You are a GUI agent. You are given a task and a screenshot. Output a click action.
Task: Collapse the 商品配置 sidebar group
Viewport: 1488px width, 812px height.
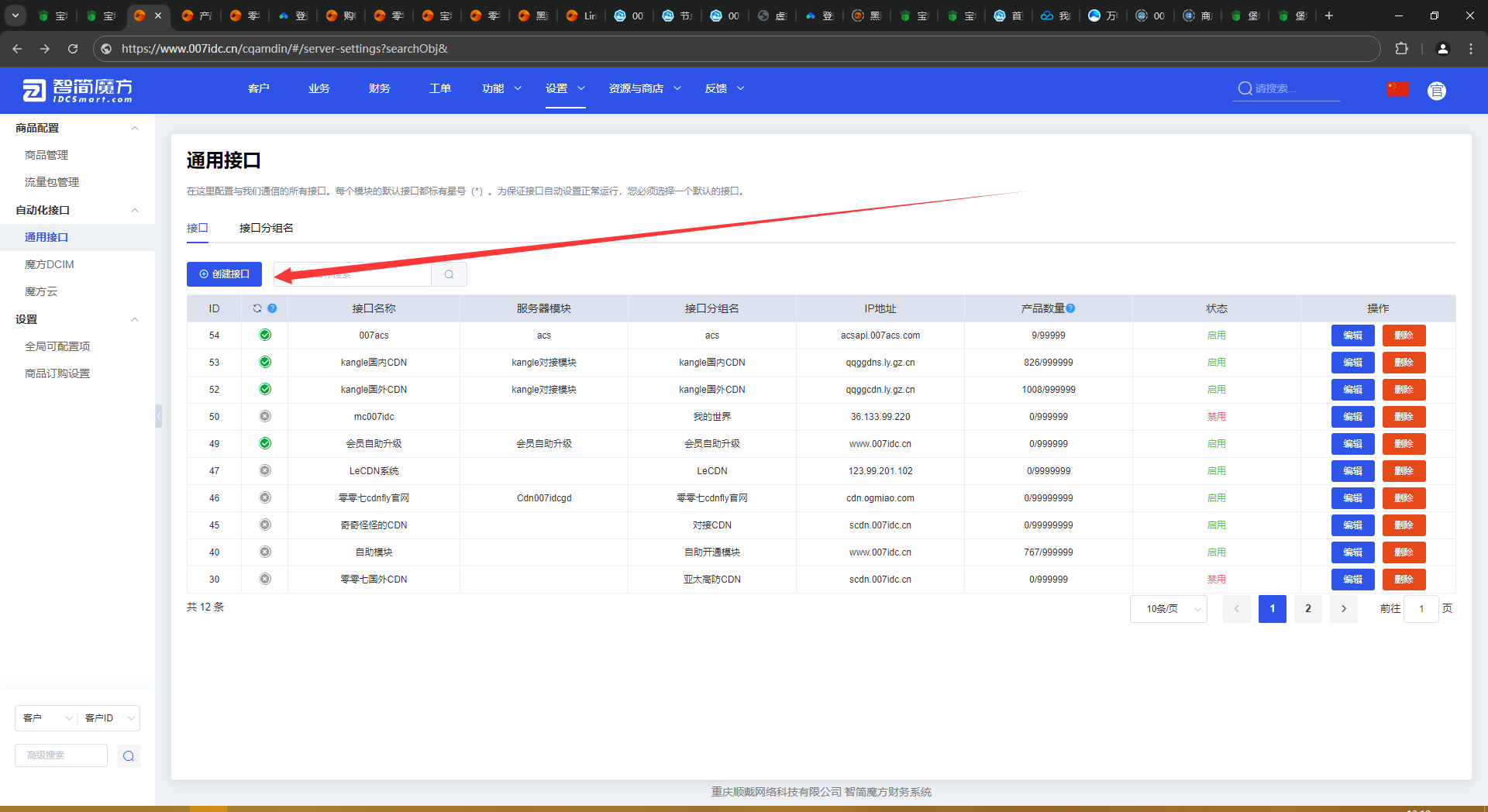(135, 128)
